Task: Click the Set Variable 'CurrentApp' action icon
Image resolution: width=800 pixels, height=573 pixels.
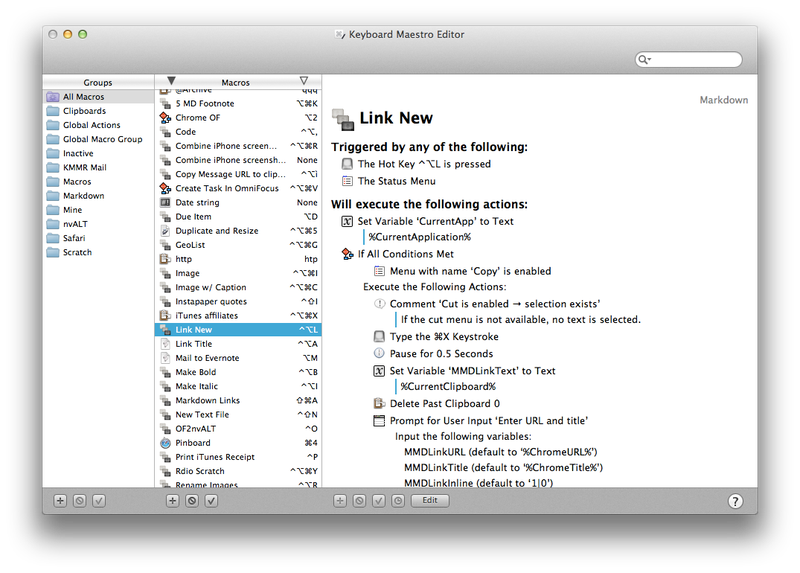Action: coord(347,221)
